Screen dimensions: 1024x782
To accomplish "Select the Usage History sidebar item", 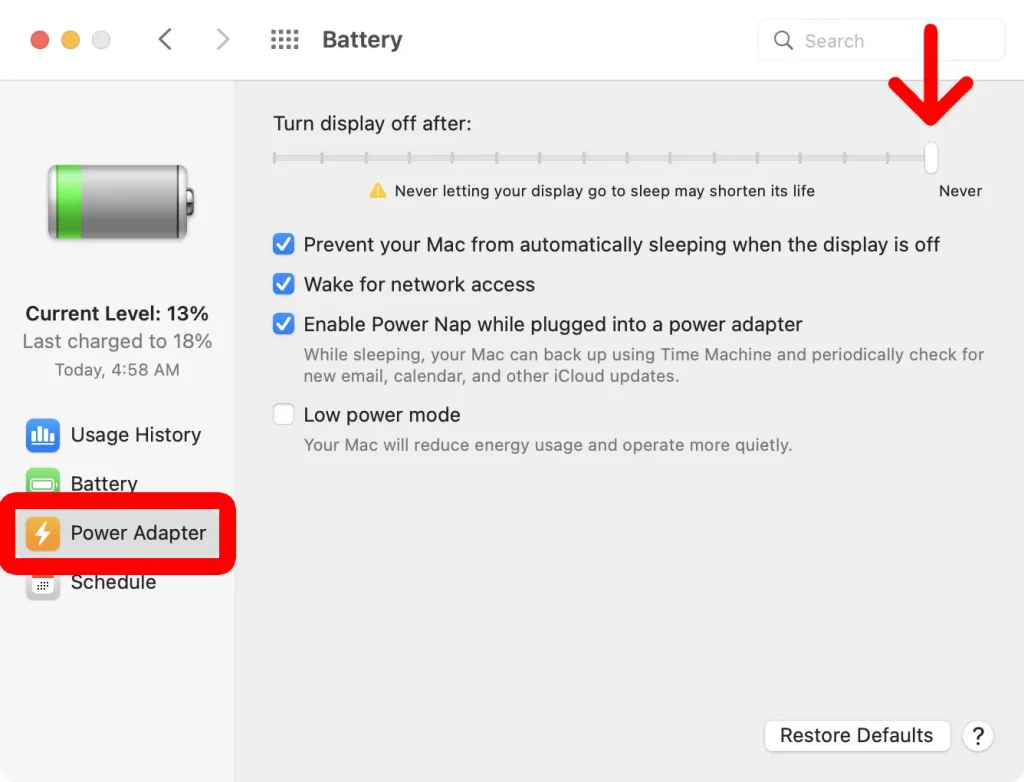I will [135, 435].
